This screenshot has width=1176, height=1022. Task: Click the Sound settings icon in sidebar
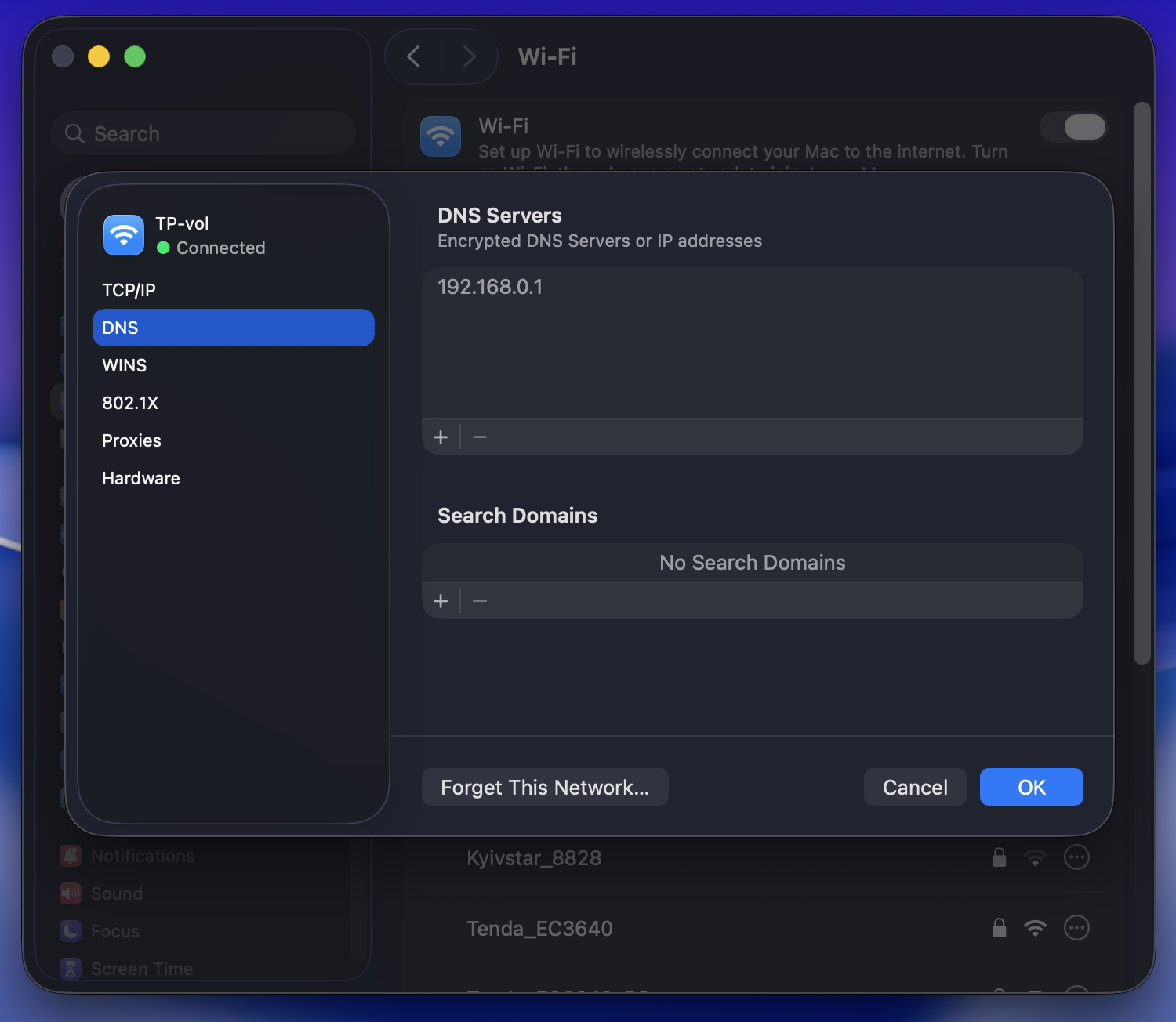pos(71,893)
